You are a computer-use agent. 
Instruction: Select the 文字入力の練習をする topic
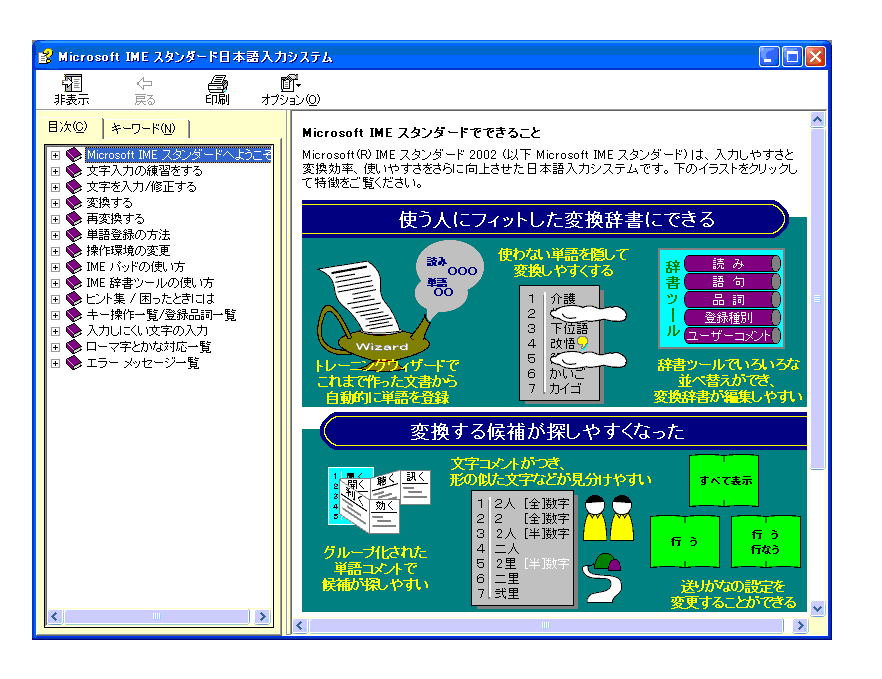click(144, 170)
